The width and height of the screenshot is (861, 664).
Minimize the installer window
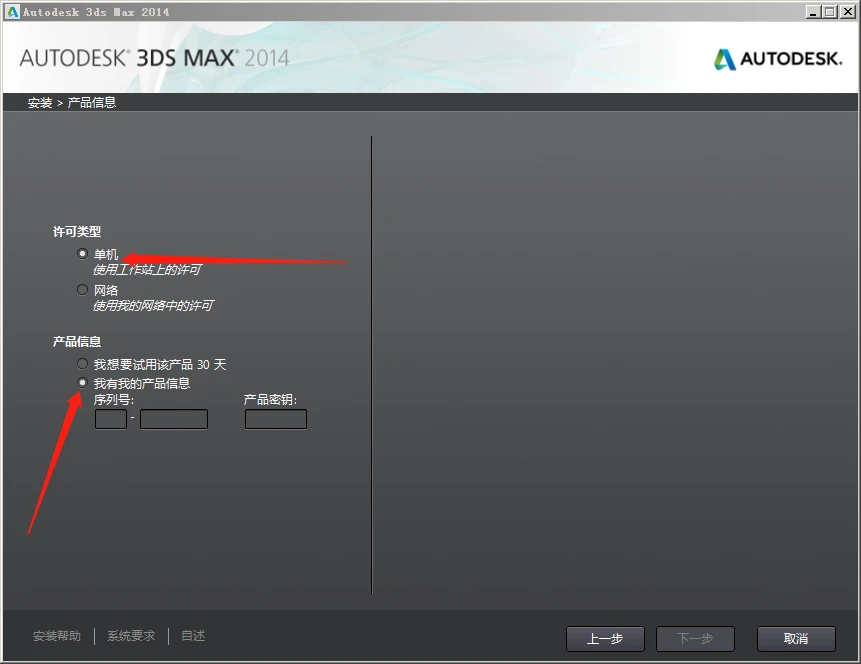(x=813, y=12)
